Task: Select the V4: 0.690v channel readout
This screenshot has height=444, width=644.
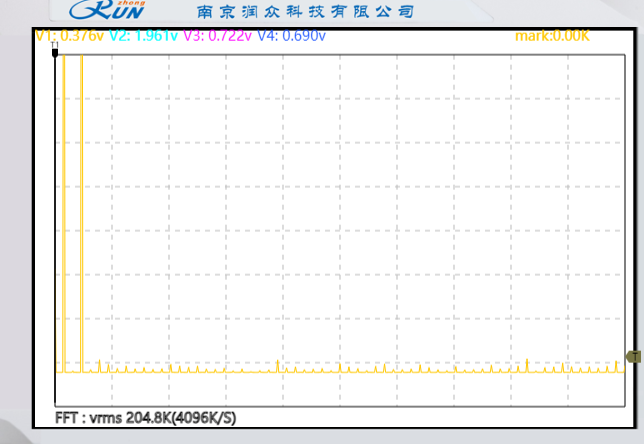Action: tap(292, 36)
